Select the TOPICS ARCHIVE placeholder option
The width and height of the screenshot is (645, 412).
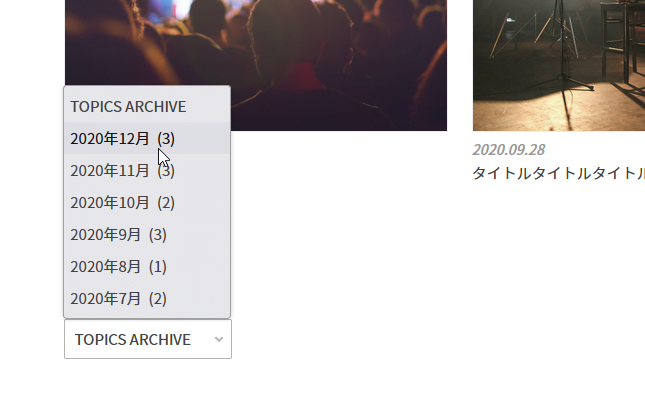[147, 106]
